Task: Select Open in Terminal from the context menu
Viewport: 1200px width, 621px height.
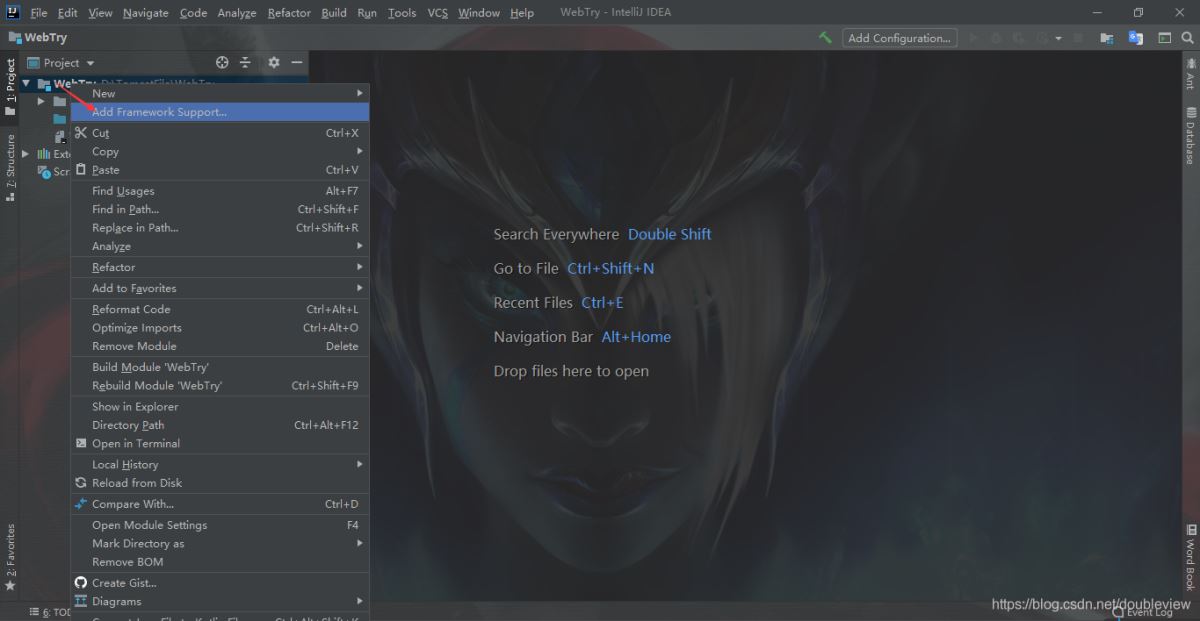Action: point(136,443)
